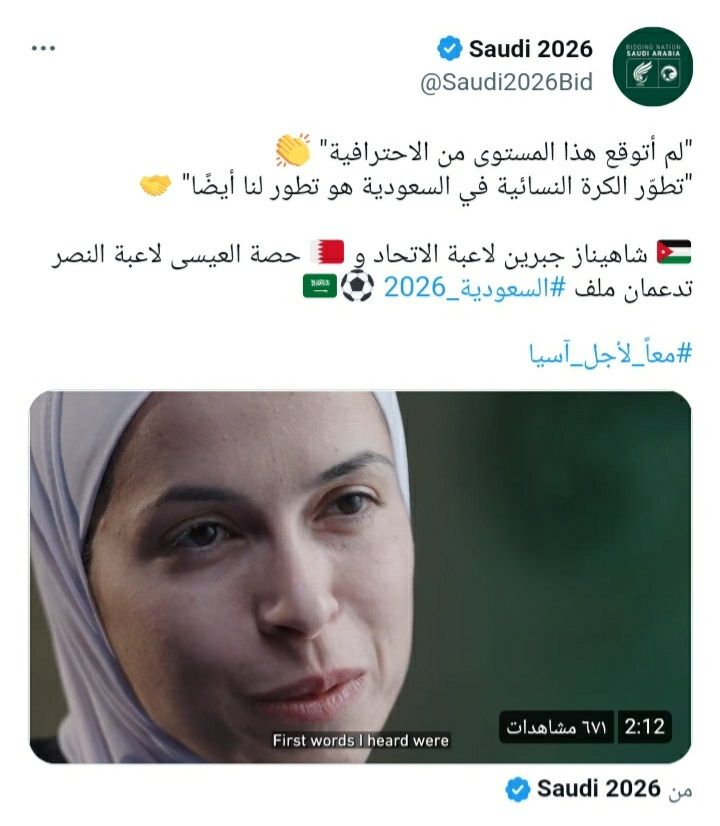This screenshot has height=826, width=720.
Task: Click the tweet line about شاهيناز جبرين
Action: pyautogui.click(x=371, y=254)
